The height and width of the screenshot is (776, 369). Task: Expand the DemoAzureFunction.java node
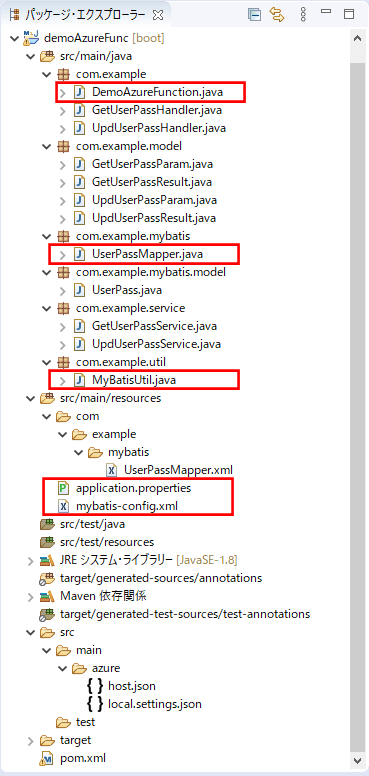click(x=63, y=92)
